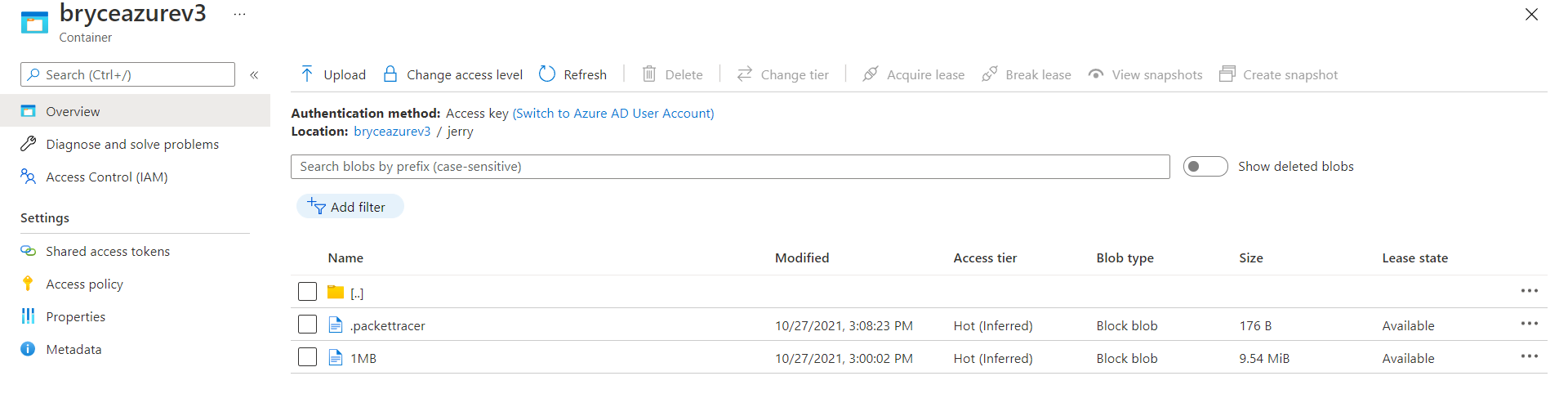Click the Add filter button
This screenshot has height=394, width=1568.
350,206
